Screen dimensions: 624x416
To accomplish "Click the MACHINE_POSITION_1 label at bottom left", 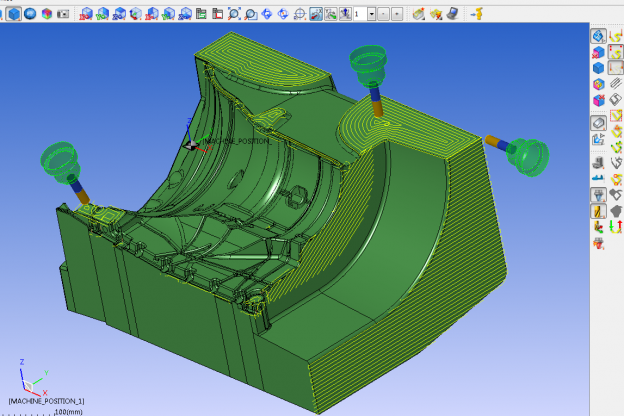I will (x=47, y=402).
